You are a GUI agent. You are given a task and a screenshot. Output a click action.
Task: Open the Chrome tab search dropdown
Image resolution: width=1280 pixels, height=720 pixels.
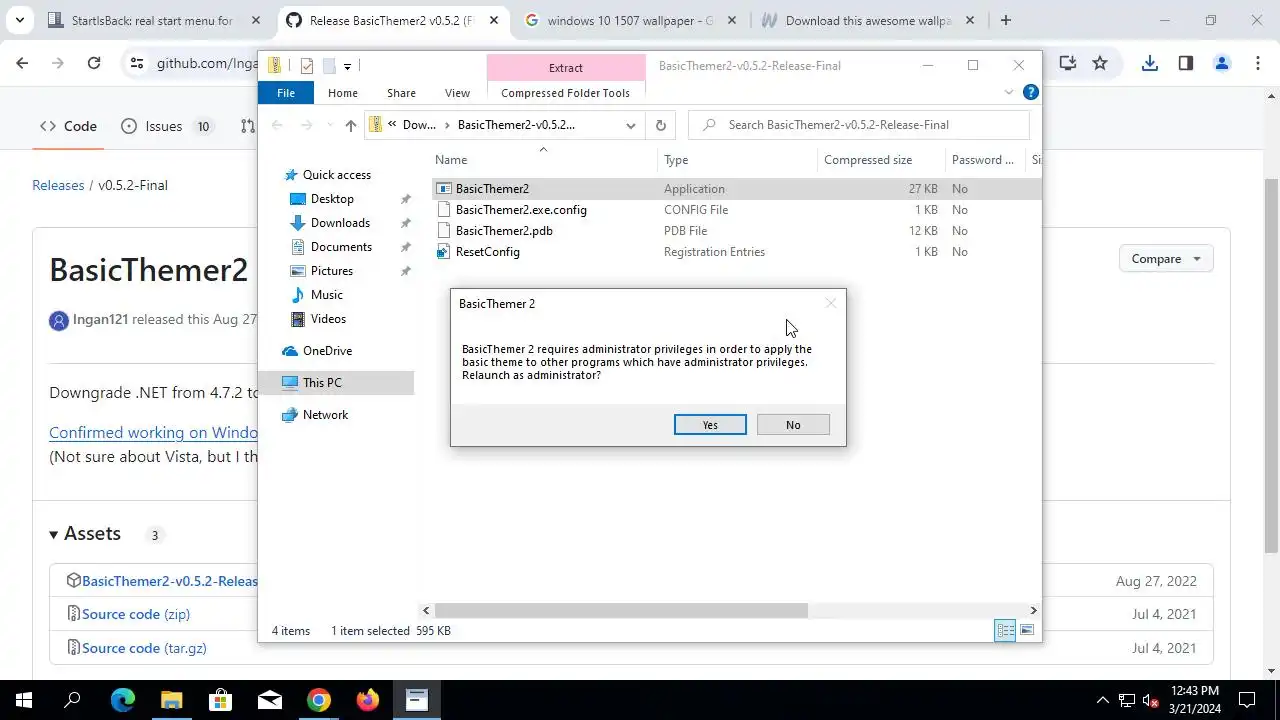19,20
